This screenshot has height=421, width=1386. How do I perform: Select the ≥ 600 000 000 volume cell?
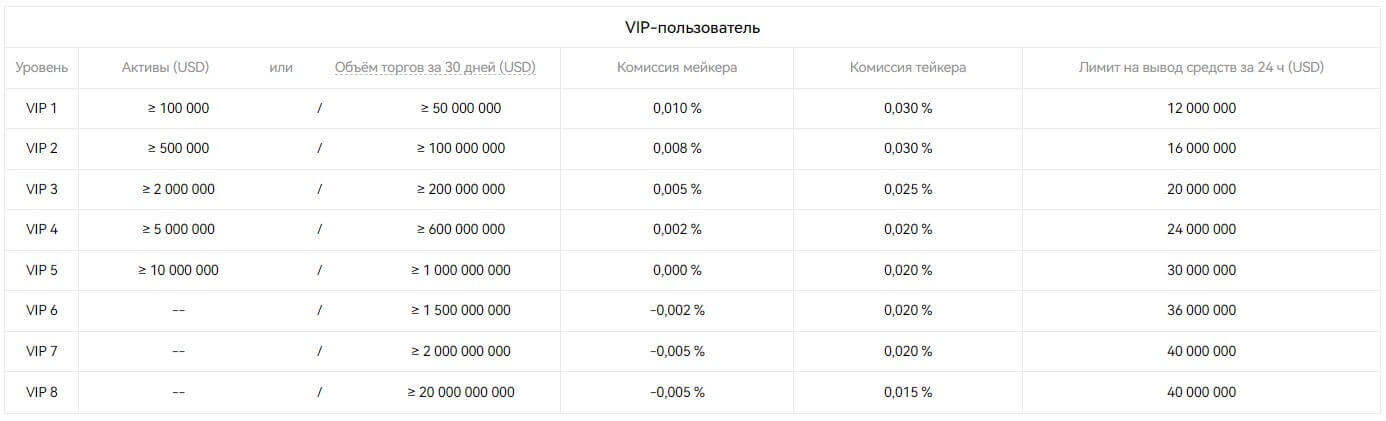click(461, 229)
